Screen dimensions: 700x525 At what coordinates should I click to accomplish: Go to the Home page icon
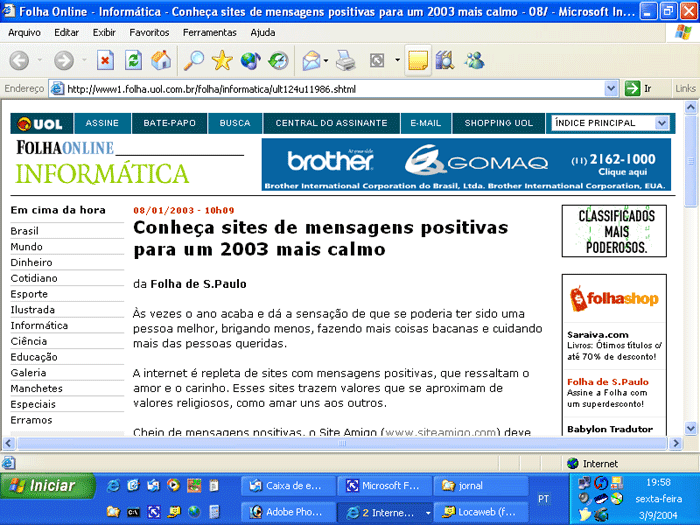coord(161,60)
